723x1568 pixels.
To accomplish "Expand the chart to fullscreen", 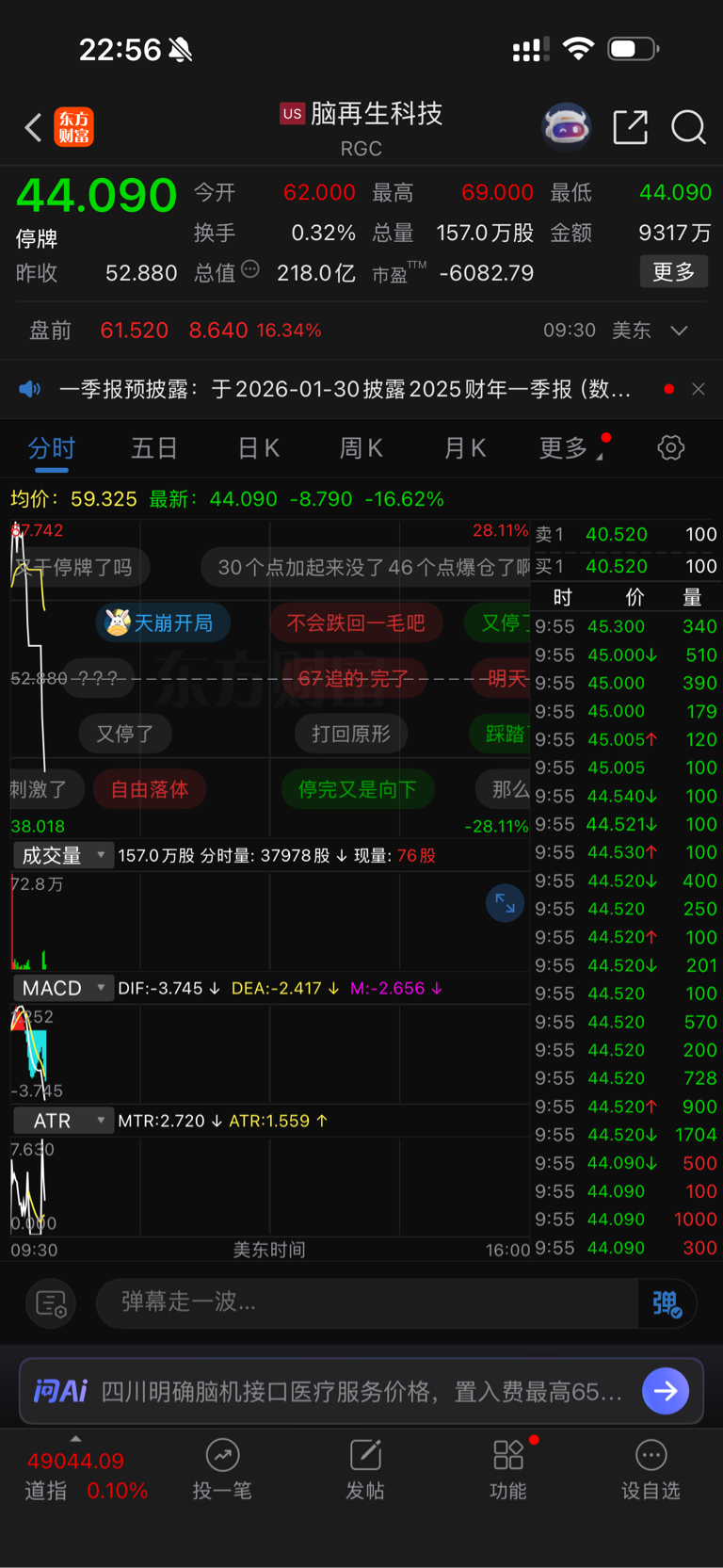I will tap(505, 903).
